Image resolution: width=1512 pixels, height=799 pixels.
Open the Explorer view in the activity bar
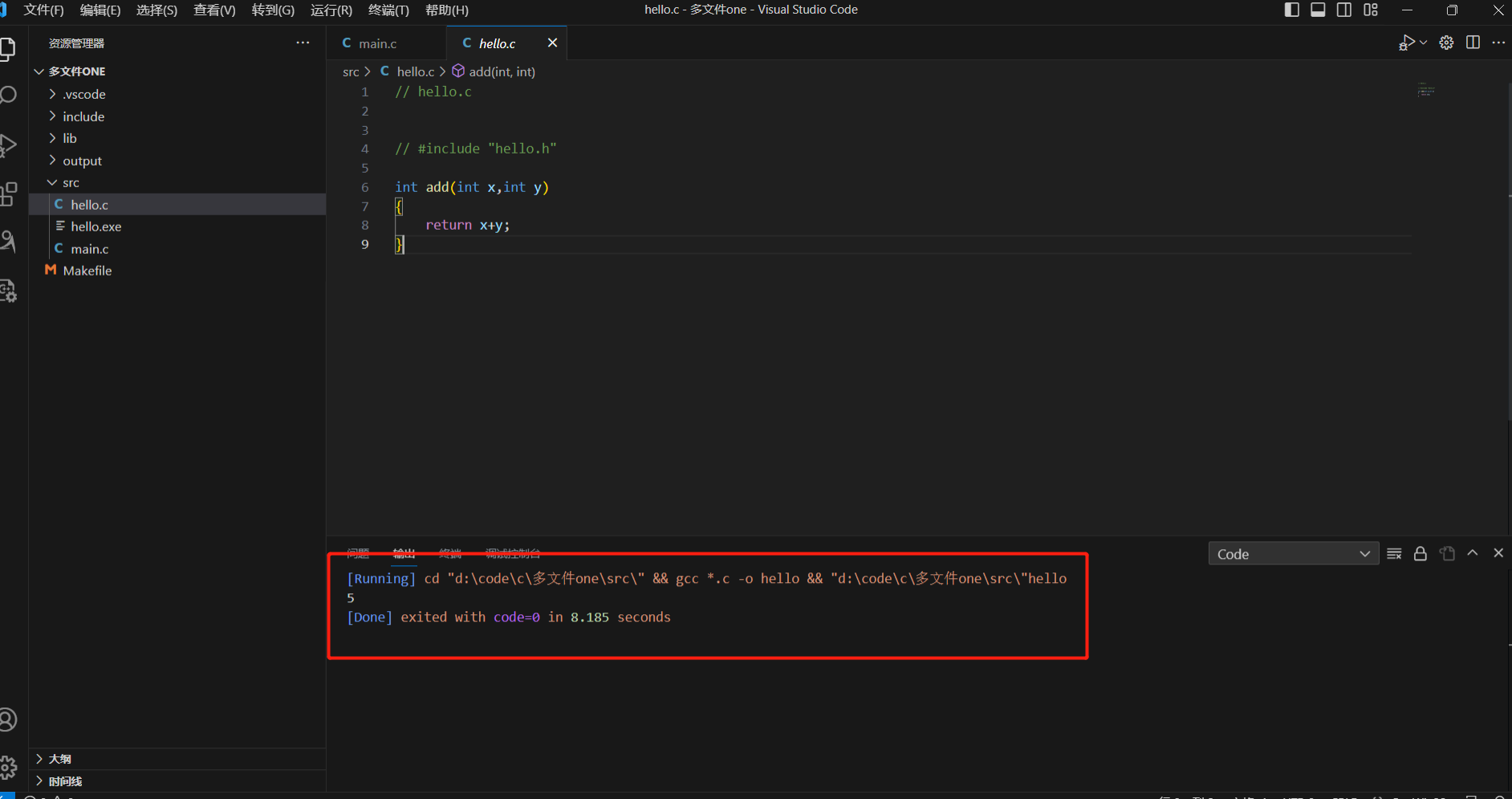pyautogui.click(x=7, y=50)
